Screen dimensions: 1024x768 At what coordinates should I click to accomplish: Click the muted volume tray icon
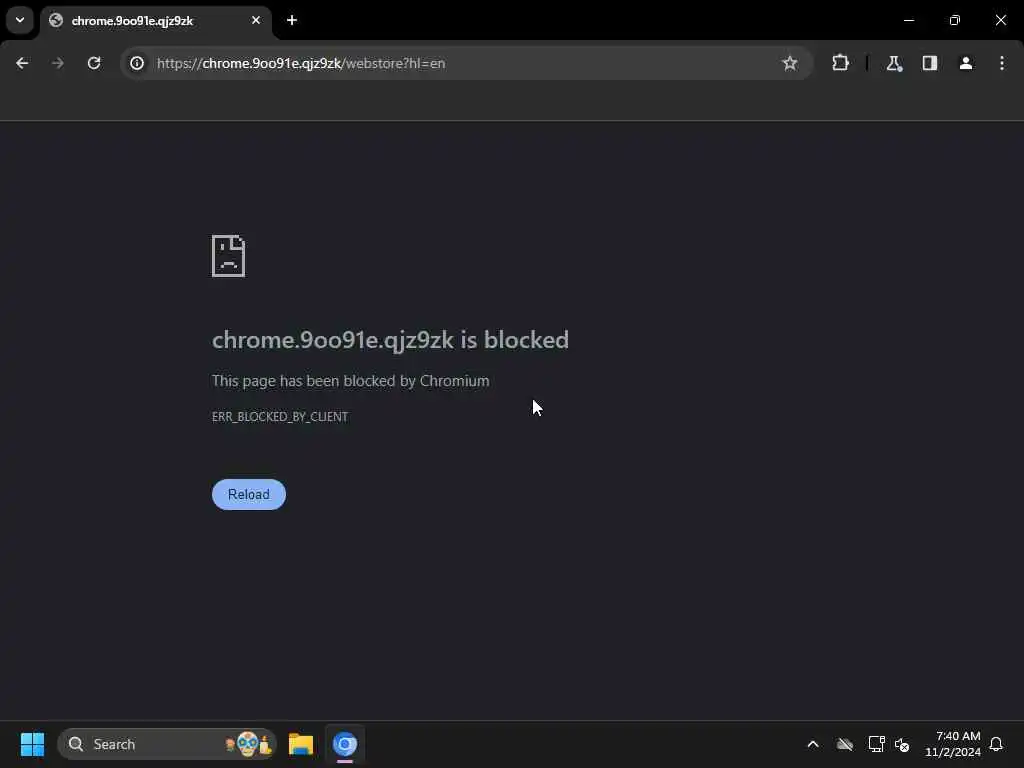903,744
